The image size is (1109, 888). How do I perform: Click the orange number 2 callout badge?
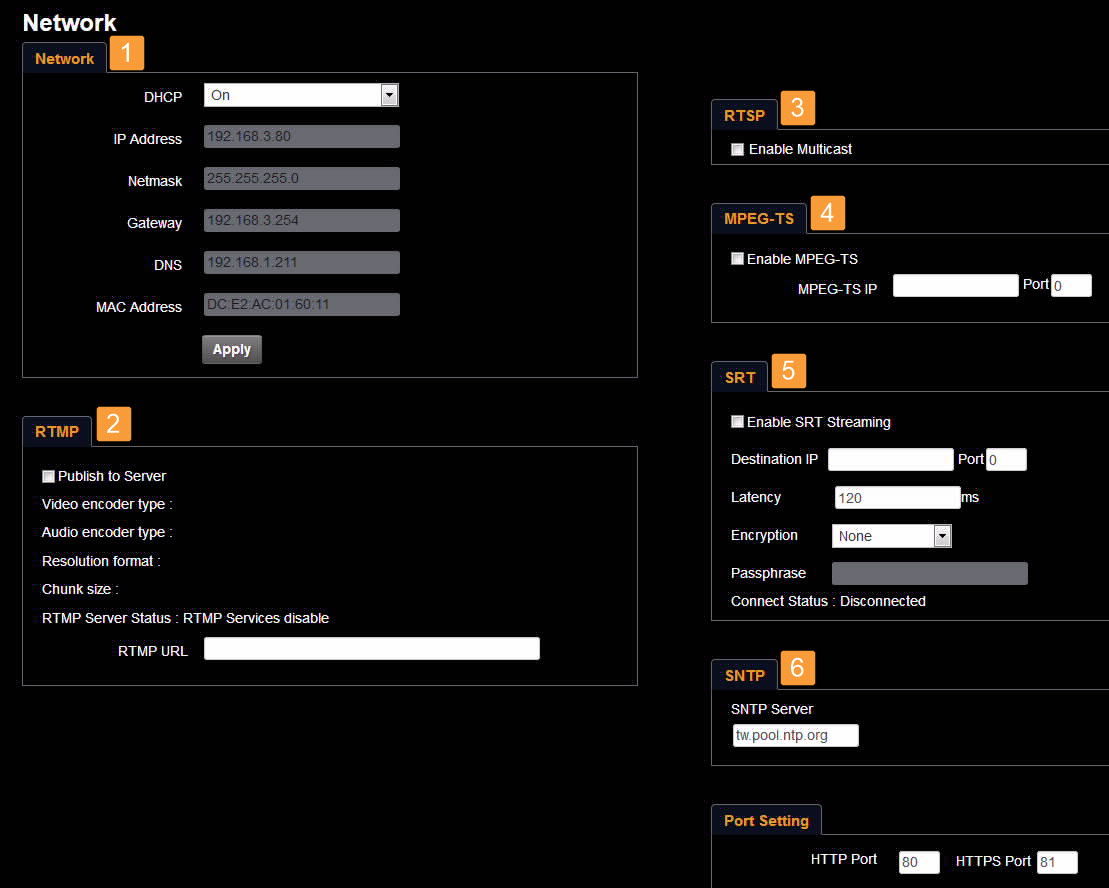point(113,425)
